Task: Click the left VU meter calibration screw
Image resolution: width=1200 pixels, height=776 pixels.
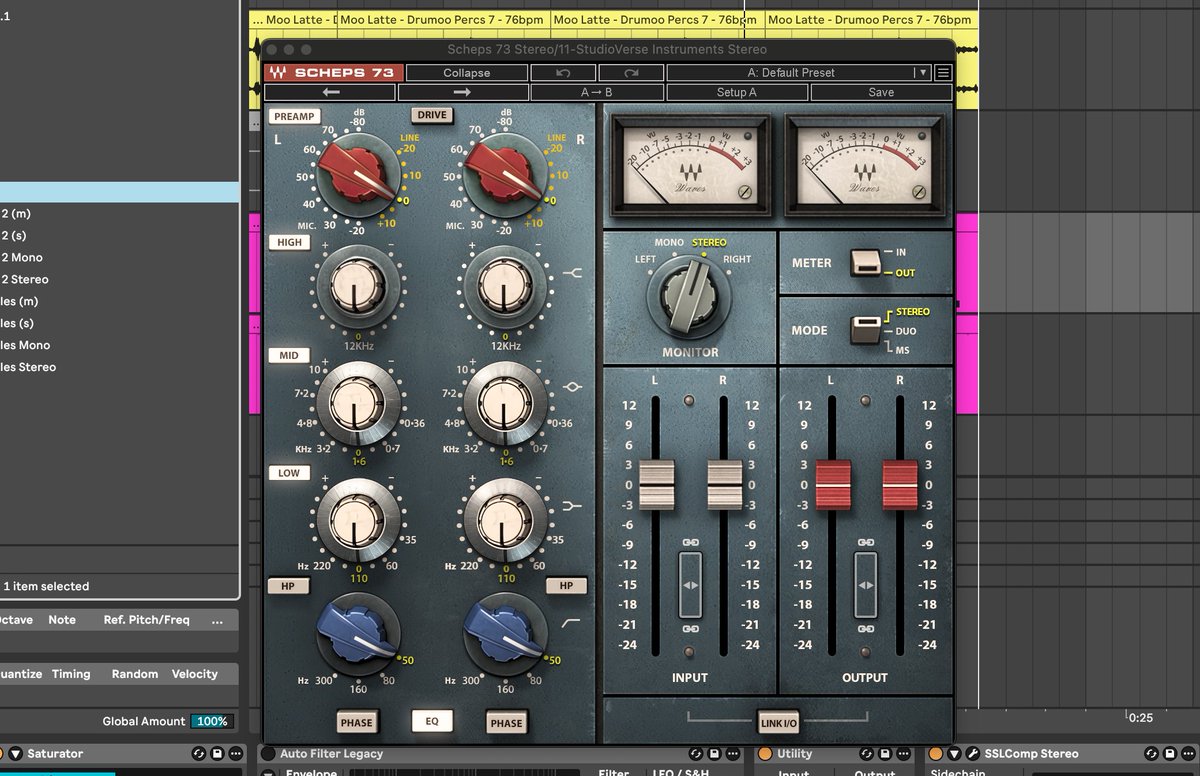Action: point(744,193)
